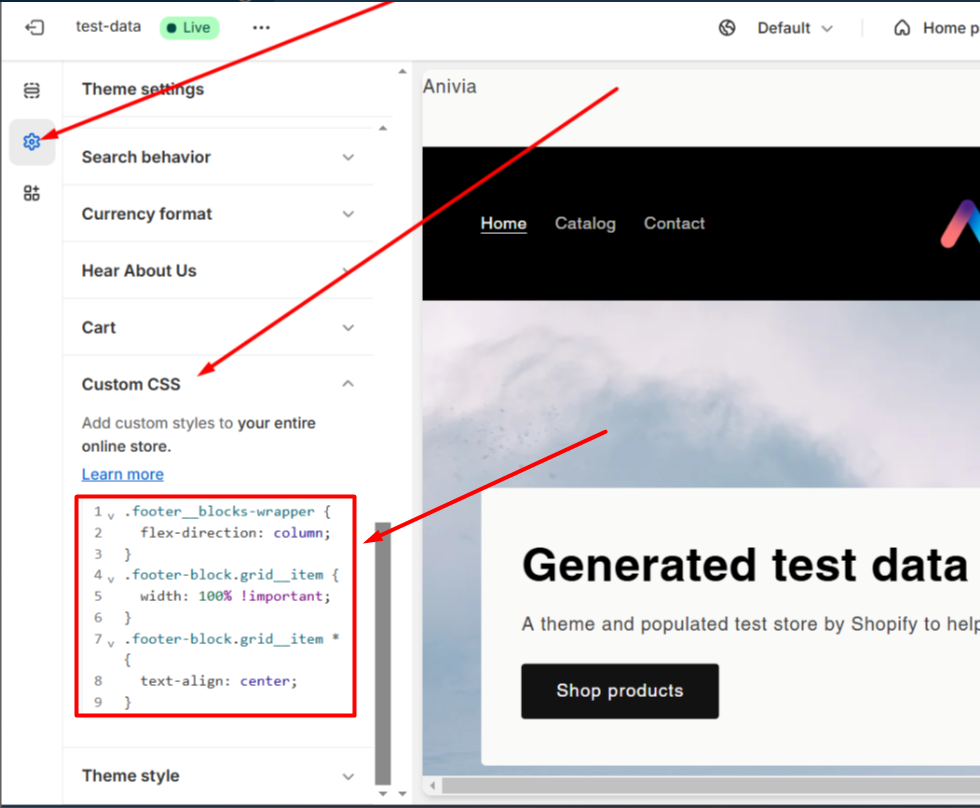Click the exit editor back icon
980x808 pixels.
34,27
